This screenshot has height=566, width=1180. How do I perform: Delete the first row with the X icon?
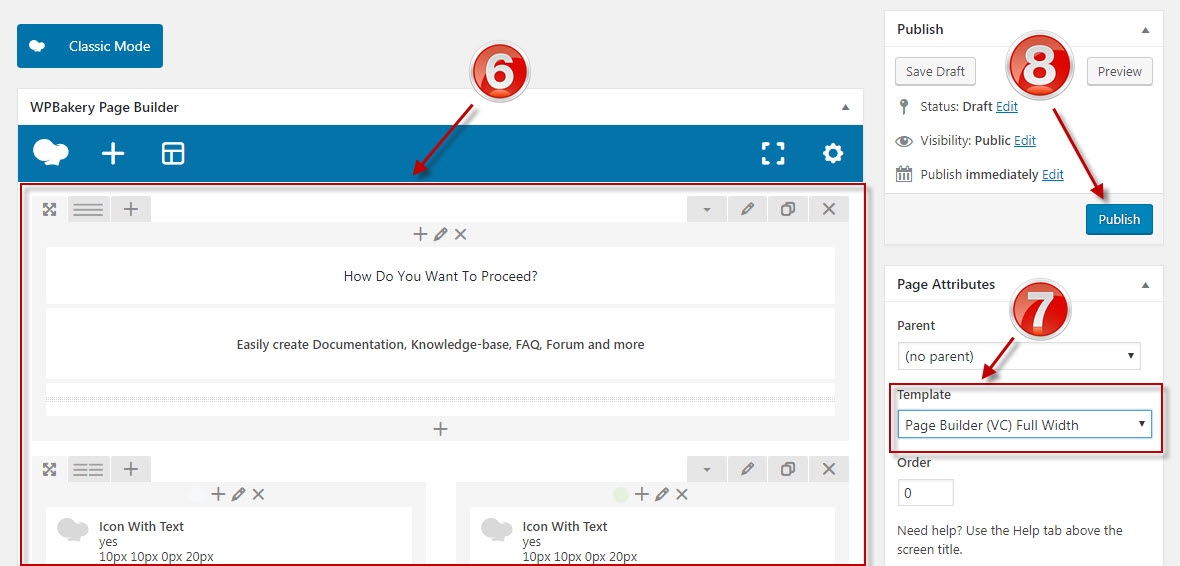pyautogui.click(x=828, y=209)
